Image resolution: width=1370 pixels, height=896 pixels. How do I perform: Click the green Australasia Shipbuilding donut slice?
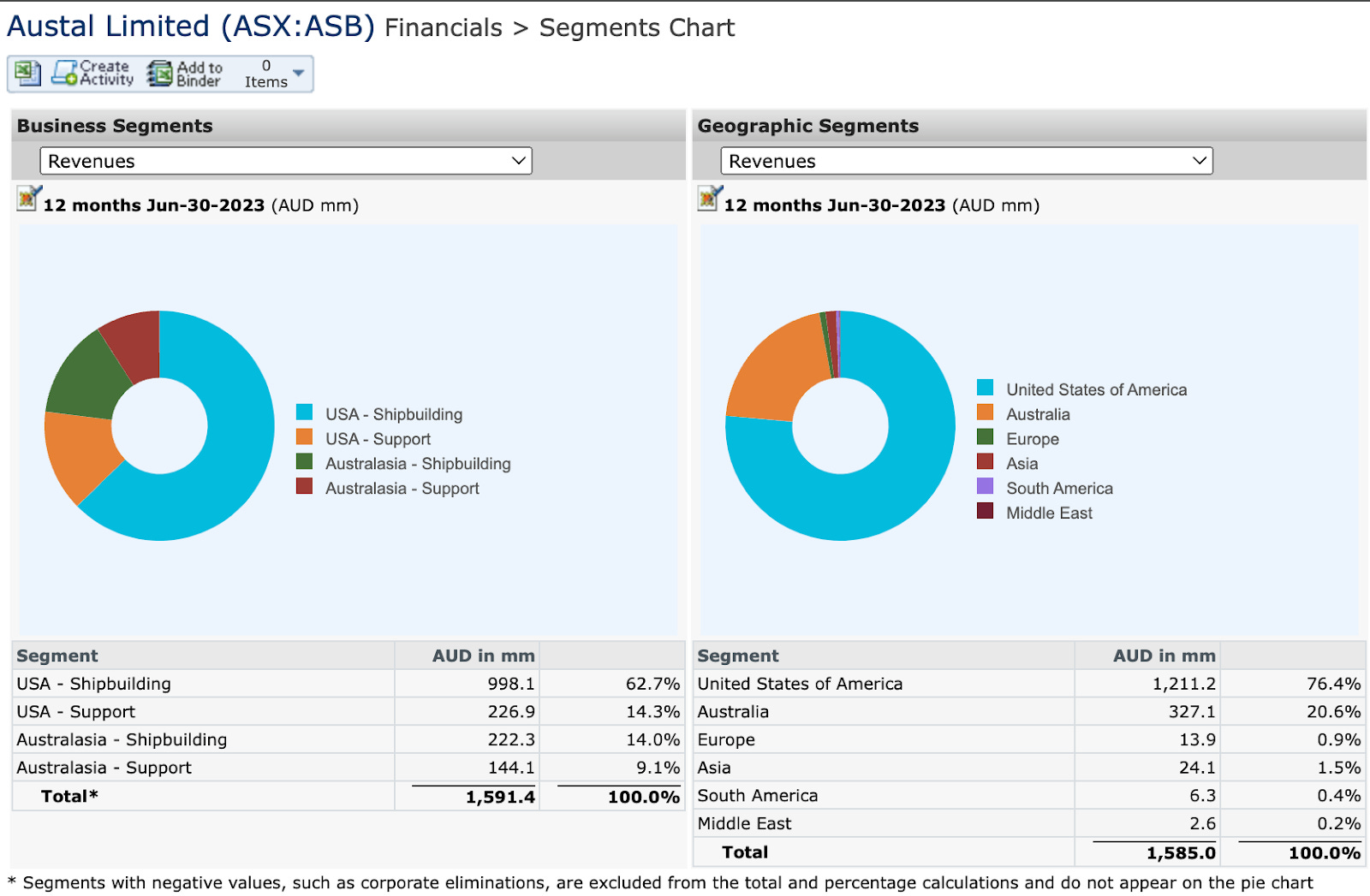point(90,377)
